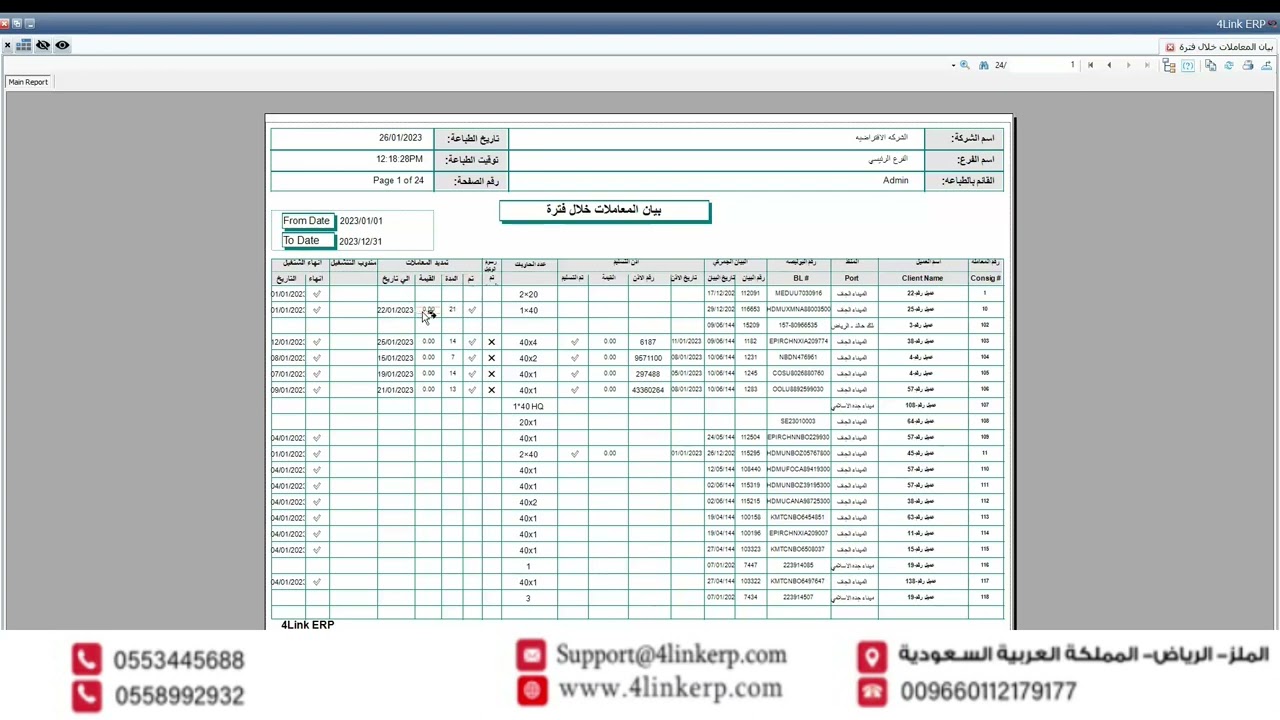
Task: Click the permit number 297488
Action: (648, 374)
